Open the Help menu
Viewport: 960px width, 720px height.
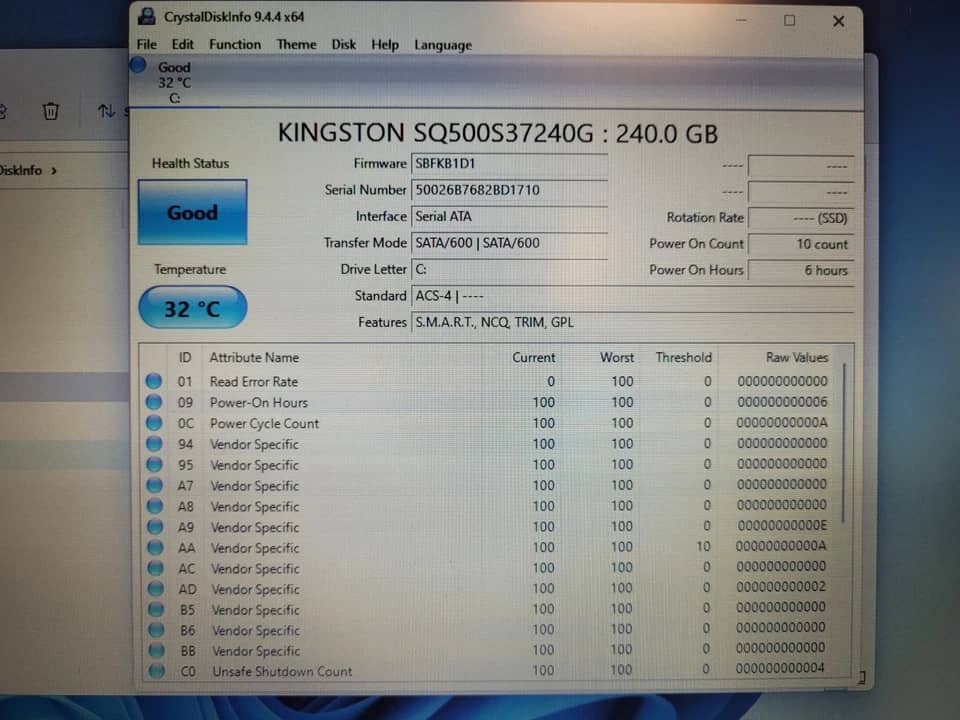pyautogui.click(x=384, y=45)
